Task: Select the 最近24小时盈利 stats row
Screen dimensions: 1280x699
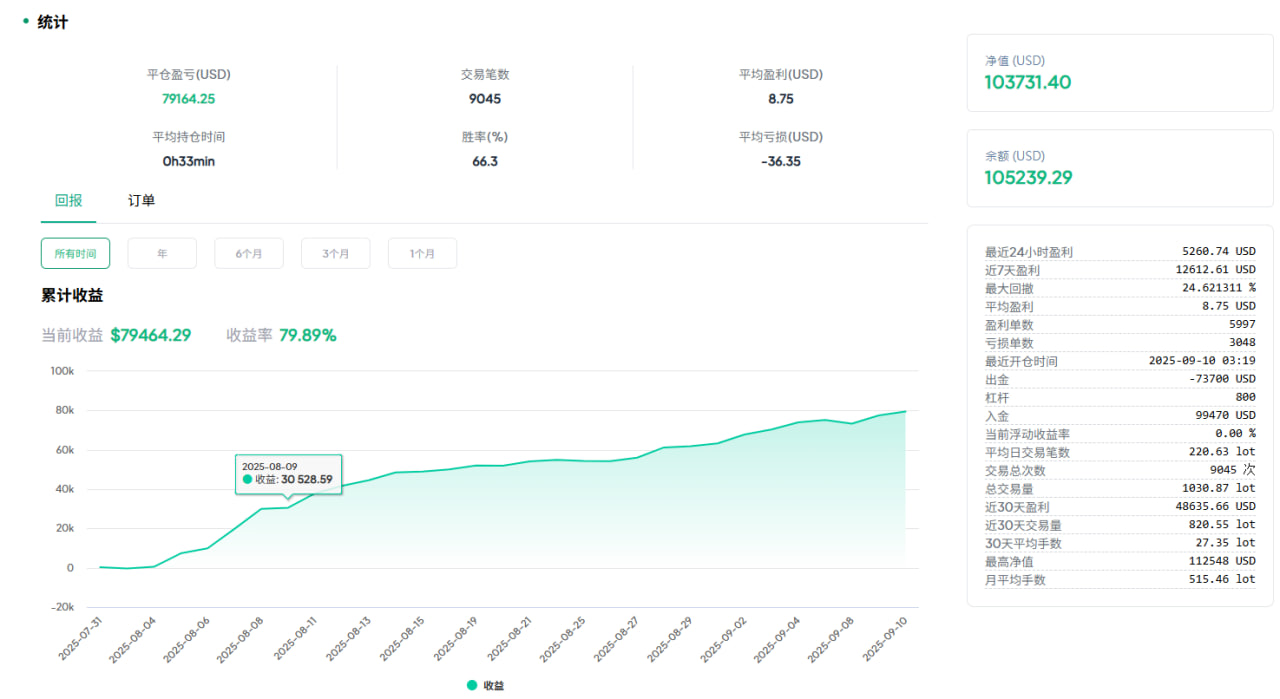Action: point(1120,252)
